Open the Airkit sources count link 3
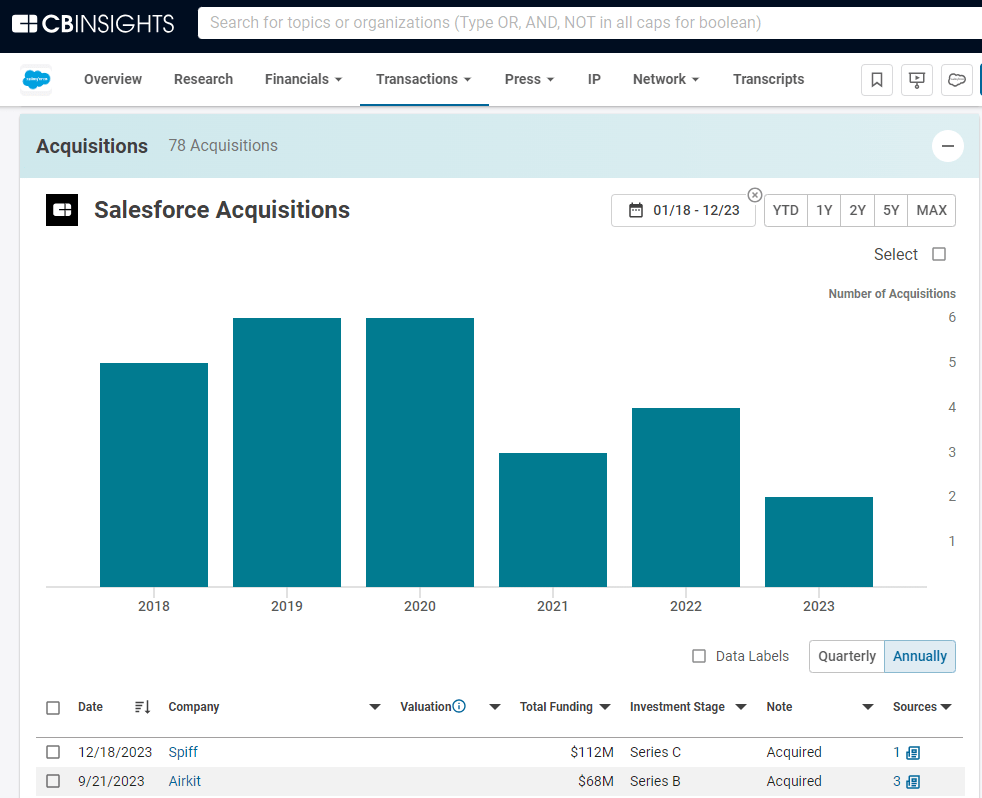The image size is (982, 798). click(x=897, y=781)
